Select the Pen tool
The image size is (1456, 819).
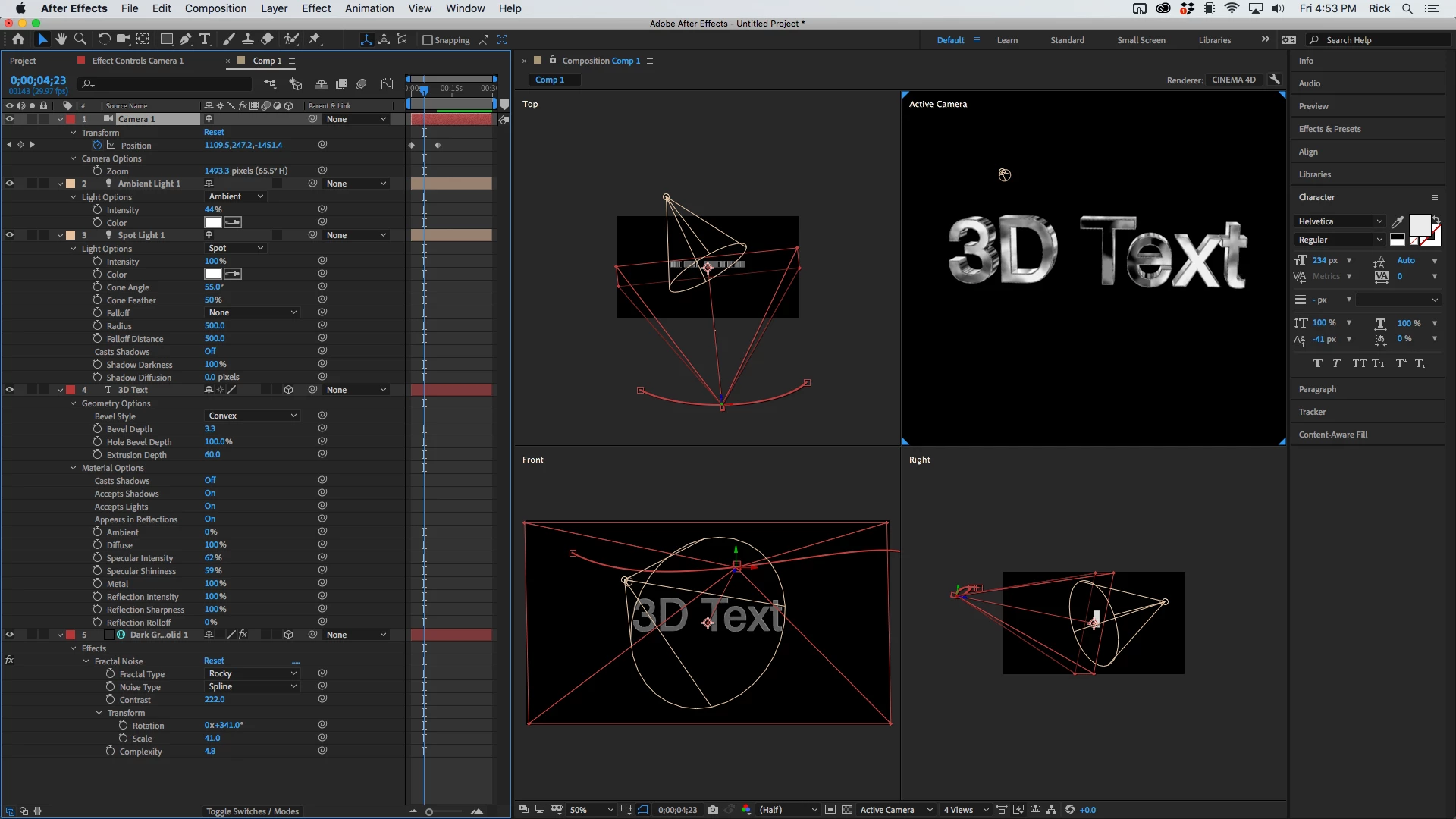point(185,39)
